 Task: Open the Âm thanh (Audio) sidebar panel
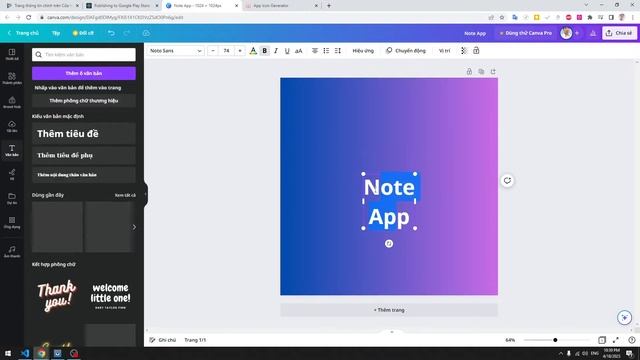12,251
